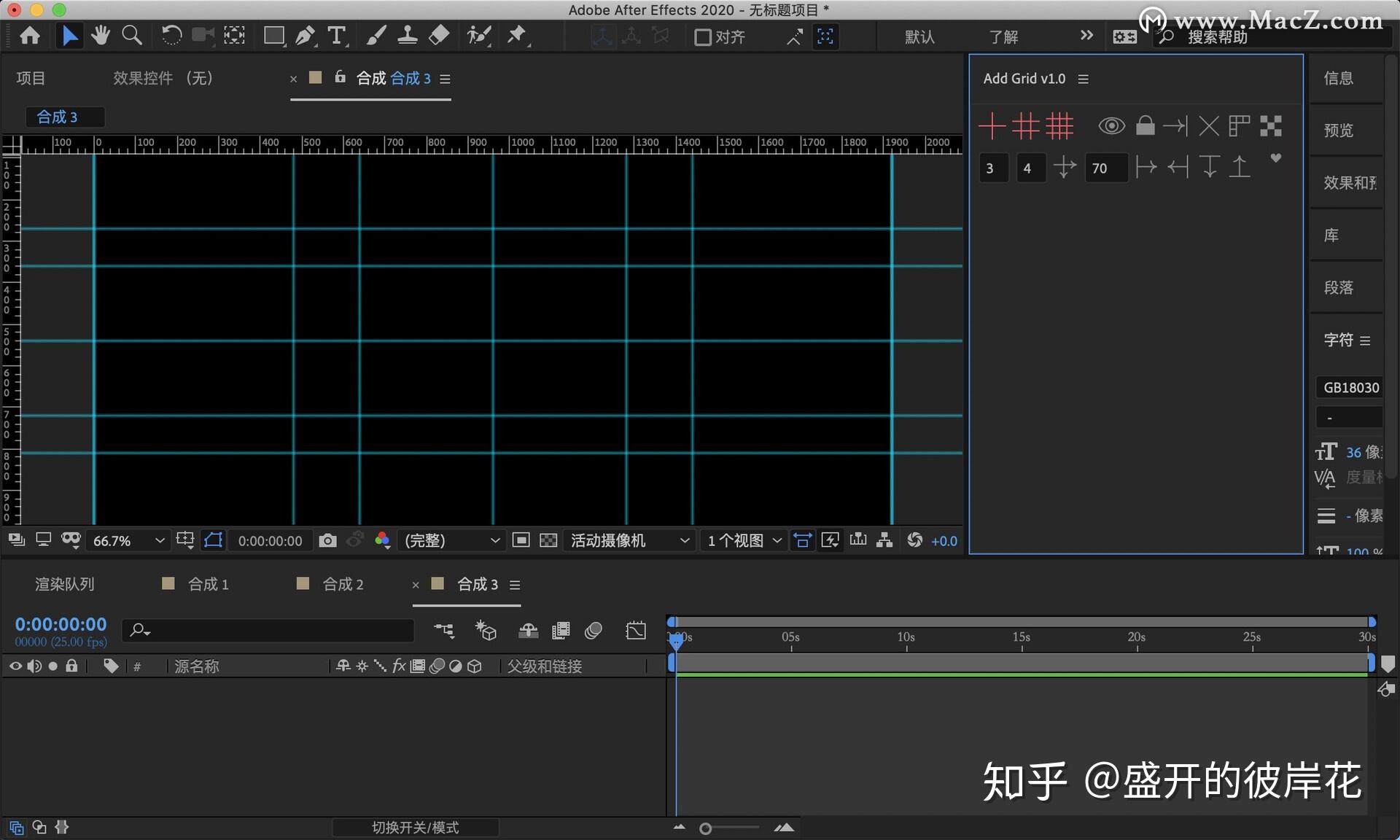
Task: Click the delete grid X icon in Add Grid
Action: [1208, 125]
